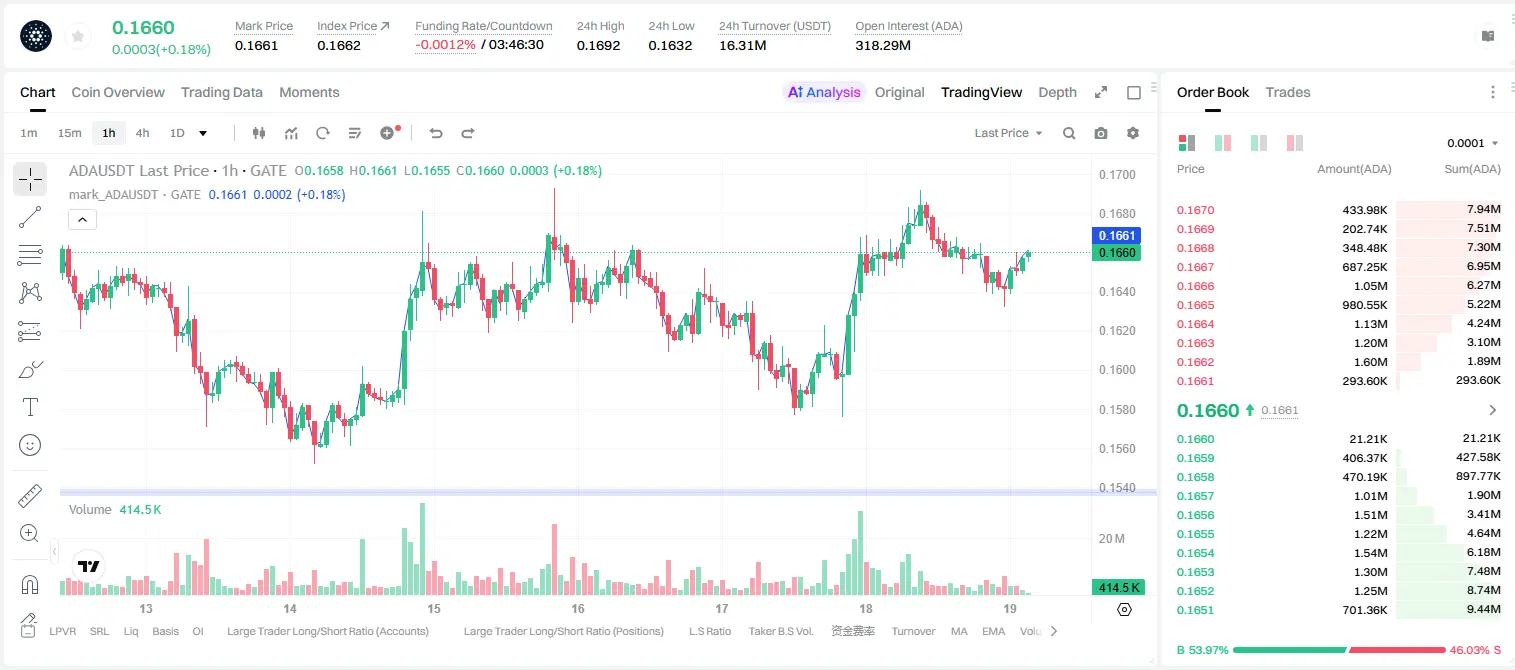
Task: Click the 0.1667 ask price row
Action: coord(1338,267)
